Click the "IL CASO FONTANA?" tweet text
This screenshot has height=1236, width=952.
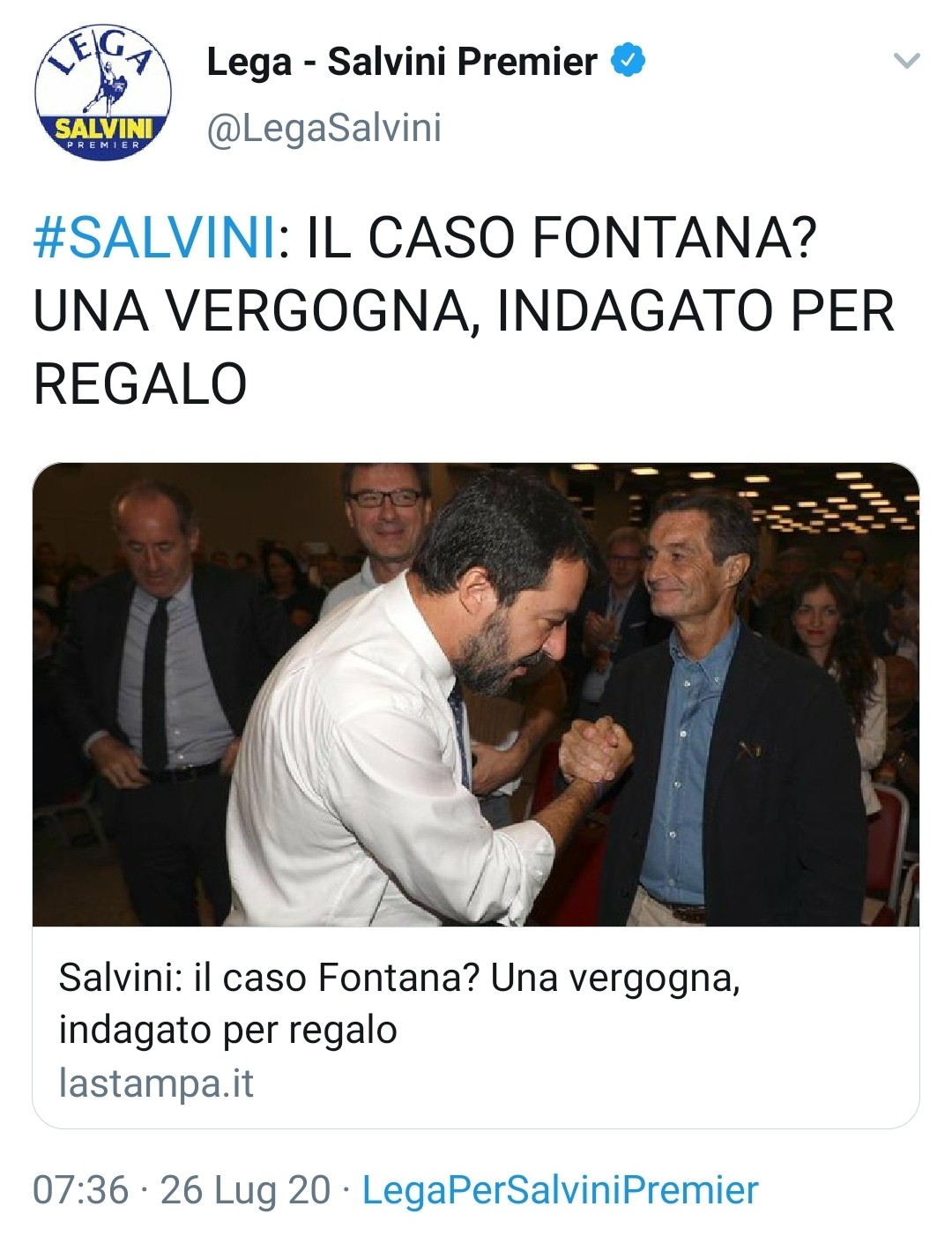pos(562,237)
